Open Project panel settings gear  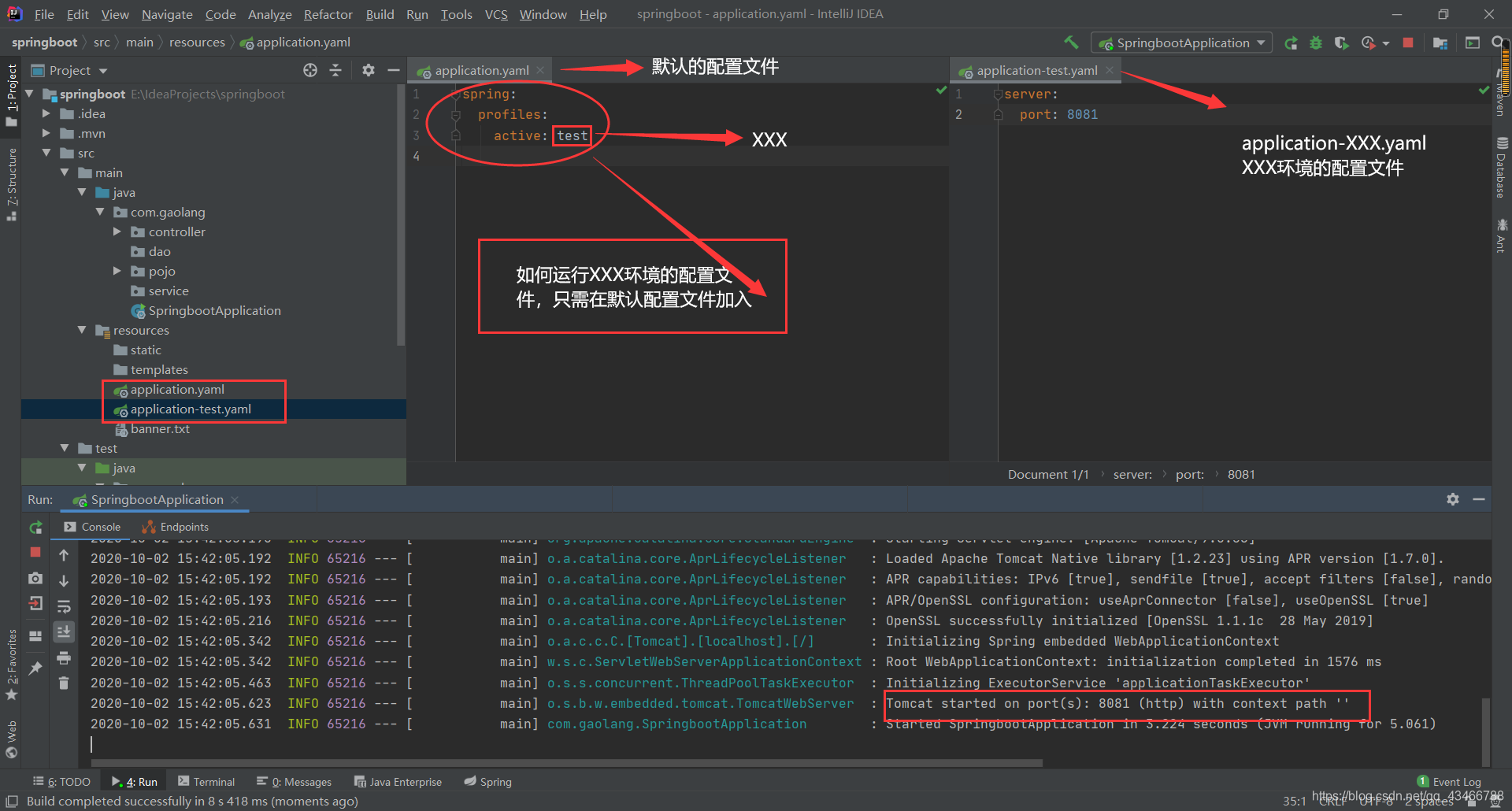pyautogui.click(x=369, y=70)
